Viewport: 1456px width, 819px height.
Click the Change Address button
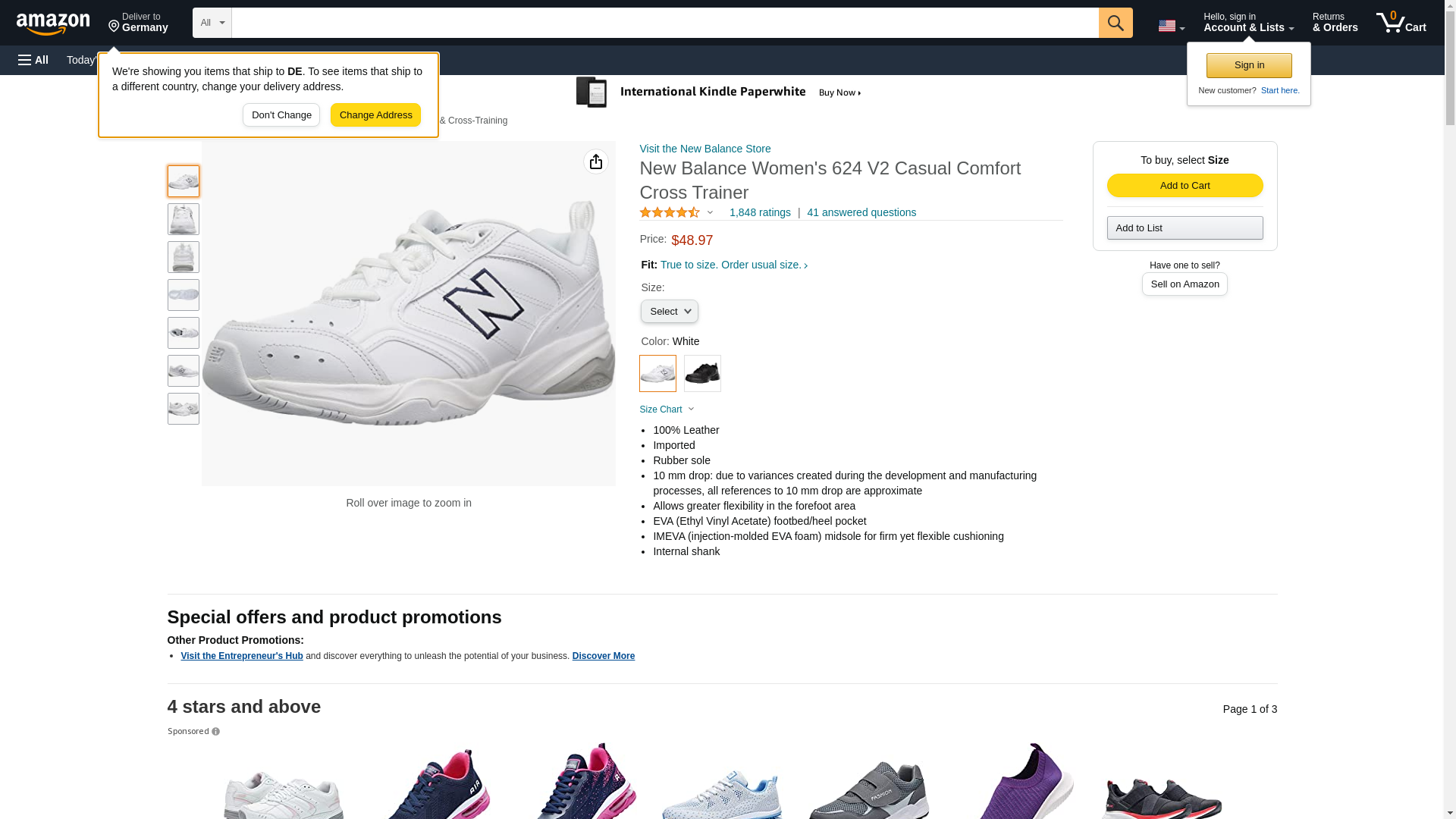(x=375, y=115)
